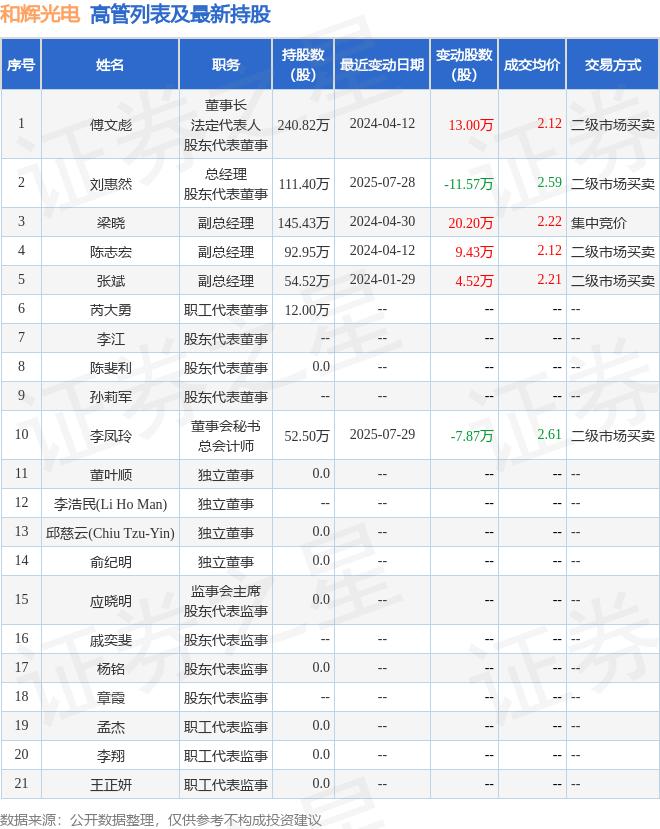Click the 数据来源 footer note
Image resolution: width=660 pixels, height=829 pixels.
[x=161, y=820]
